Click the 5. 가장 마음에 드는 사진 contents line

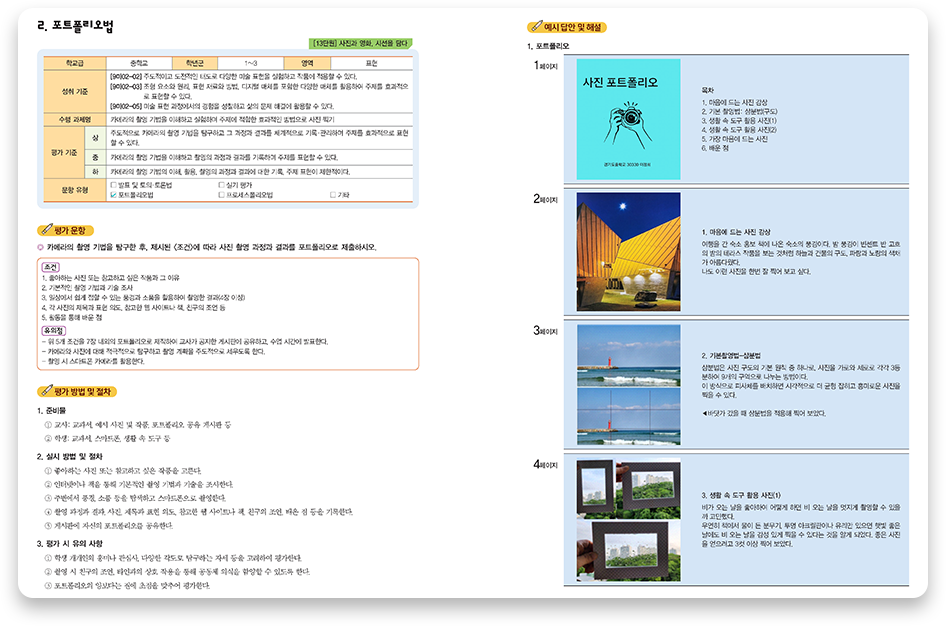(x=734, y=139)
